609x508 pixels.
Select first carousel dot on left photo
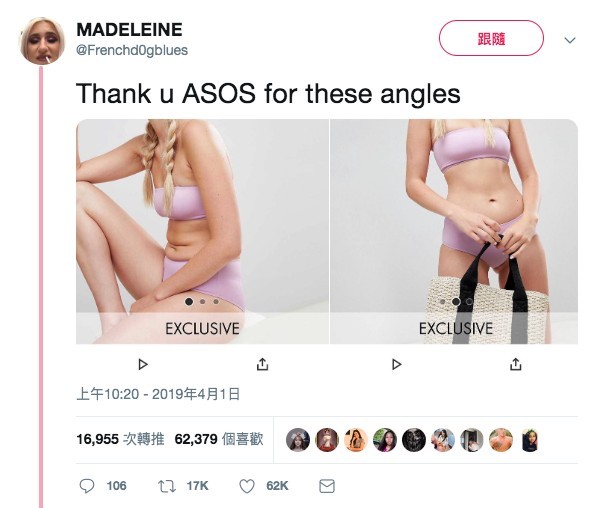tap(189, 301)
